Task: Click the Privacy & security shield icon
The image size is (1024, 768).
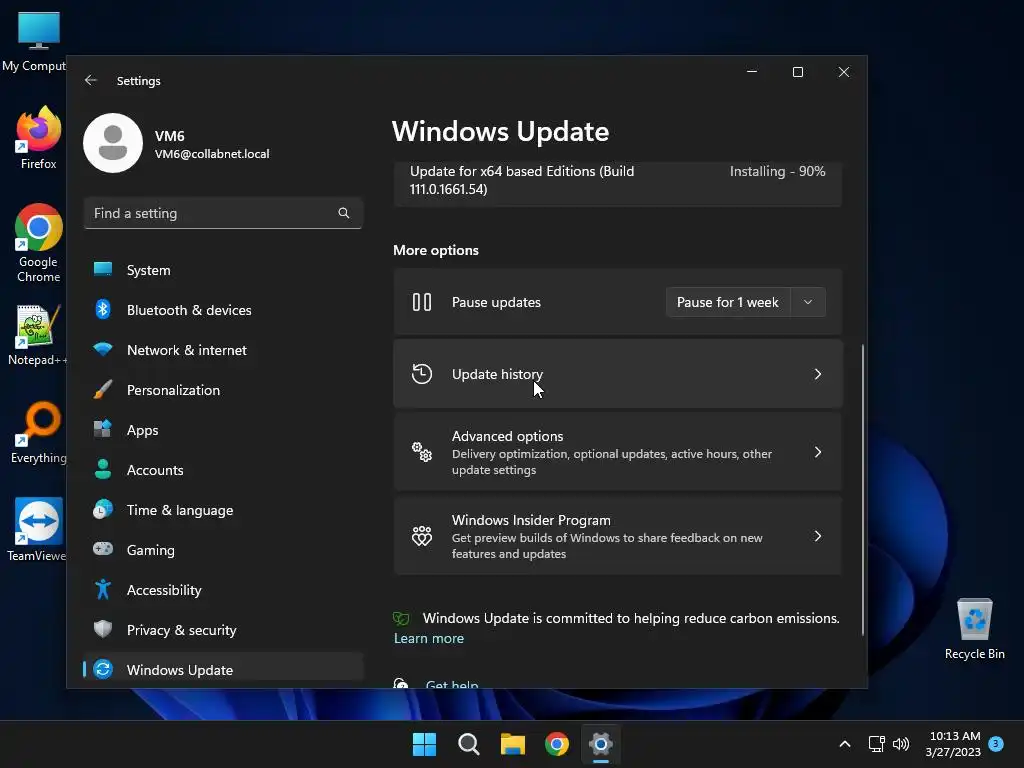Action: 103,629
